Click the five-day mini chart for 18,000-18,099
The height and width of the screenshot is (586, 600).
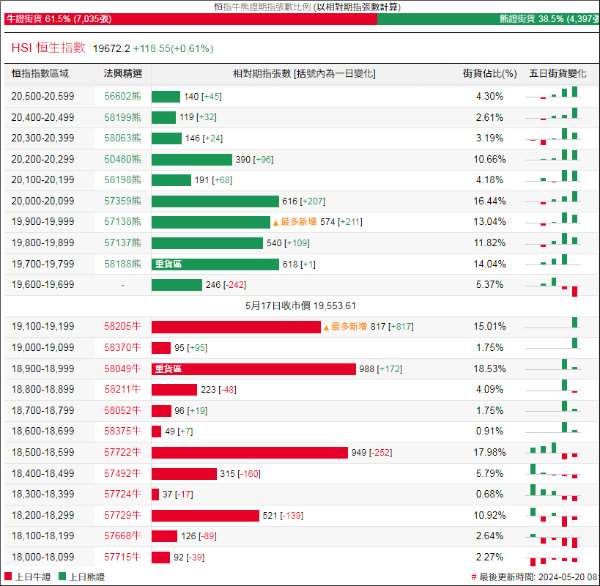click(553, 560)
